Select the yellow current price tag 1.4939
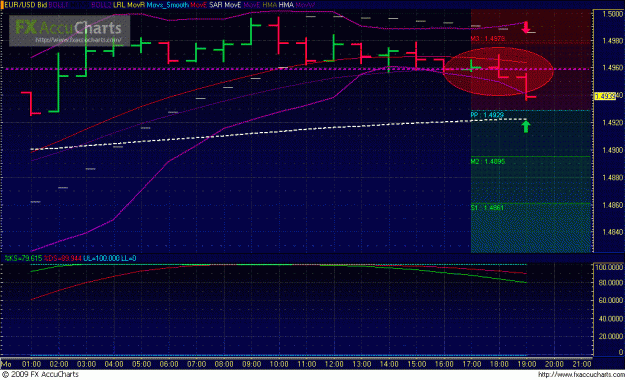 pos(605,96)
